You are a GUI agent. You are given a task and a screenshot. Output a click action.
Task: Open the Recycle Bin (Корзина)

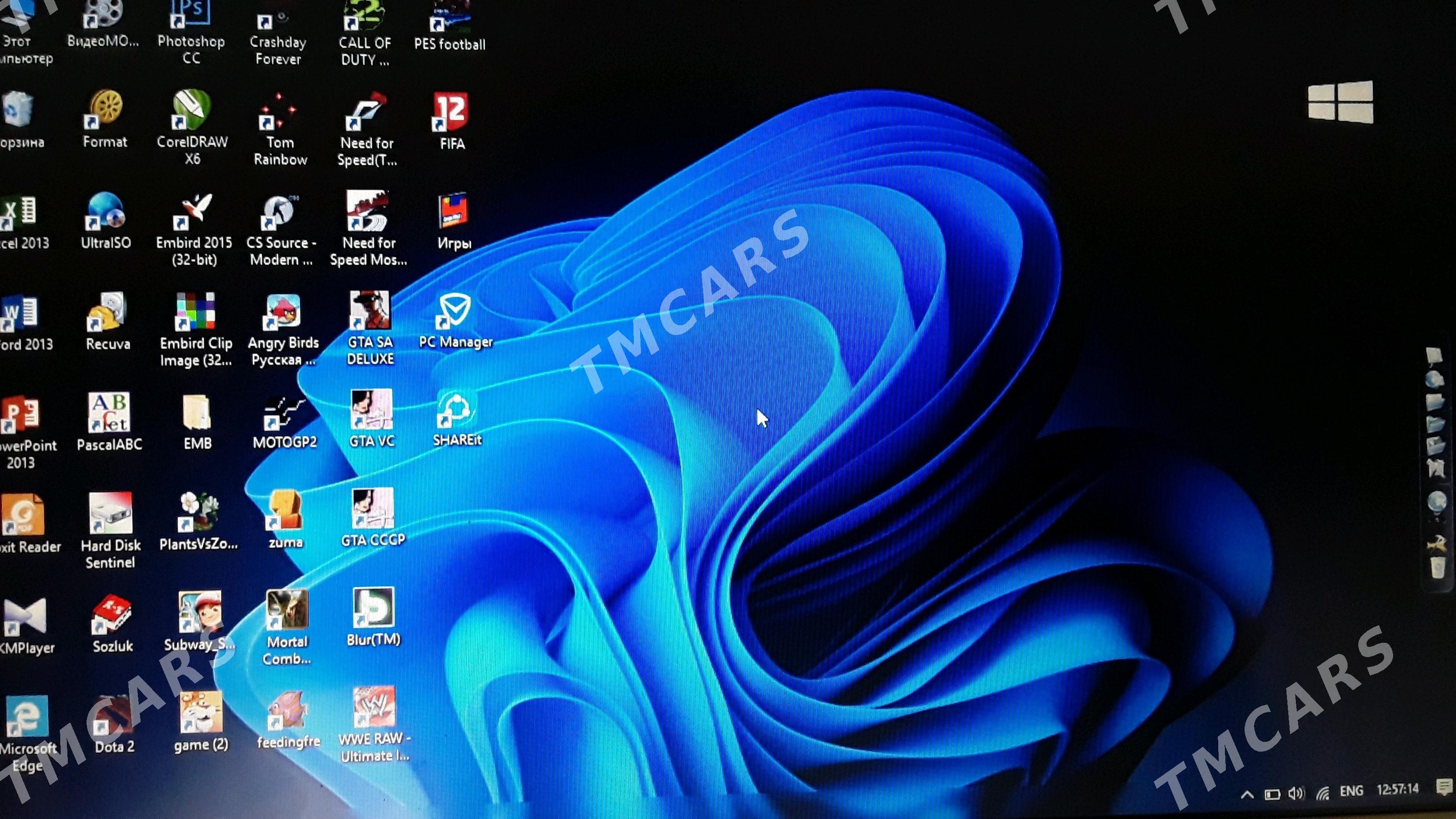point(21,120)
